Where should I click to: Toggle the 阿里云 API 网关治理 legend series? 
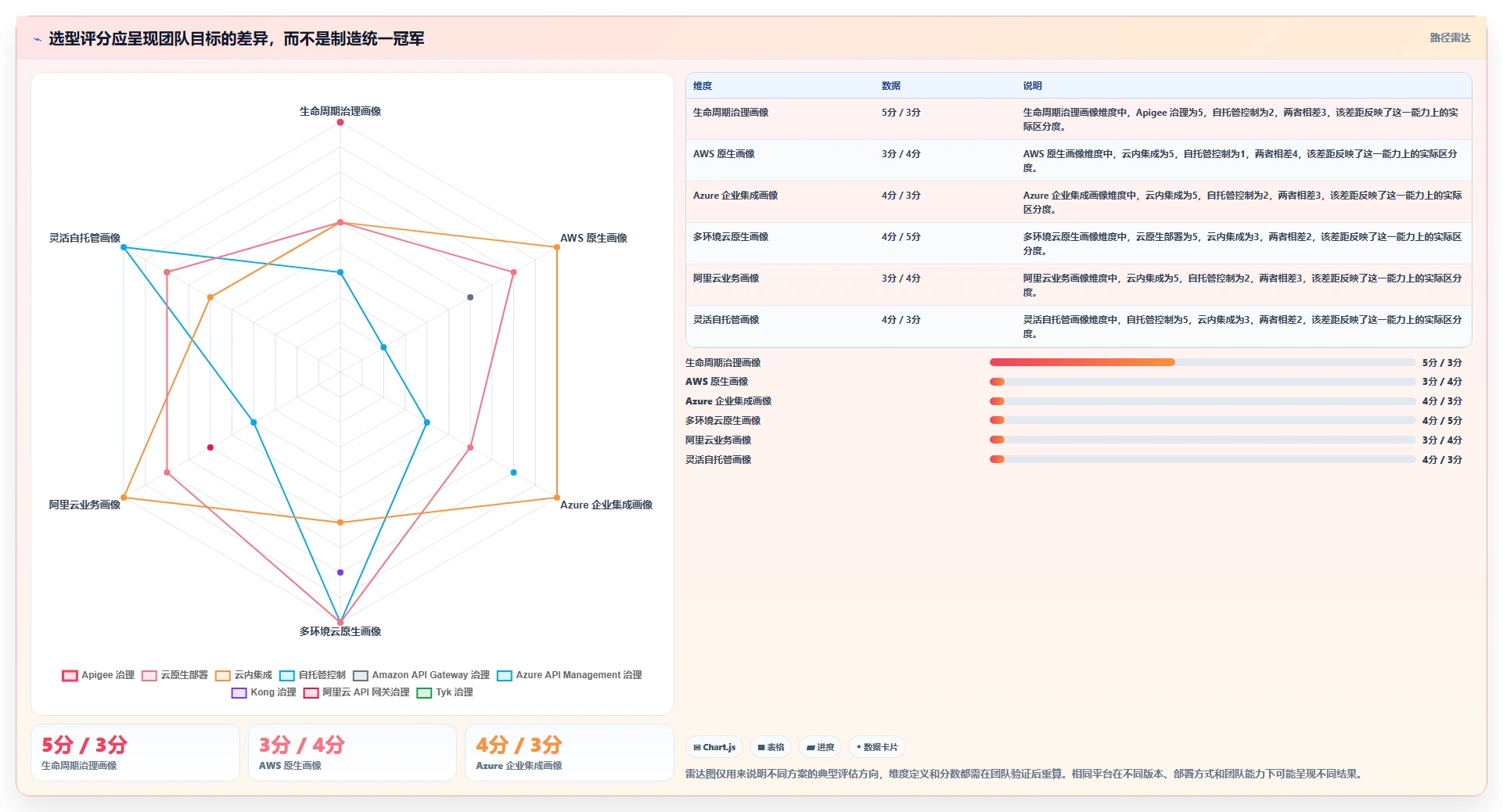tap(356, 692)
